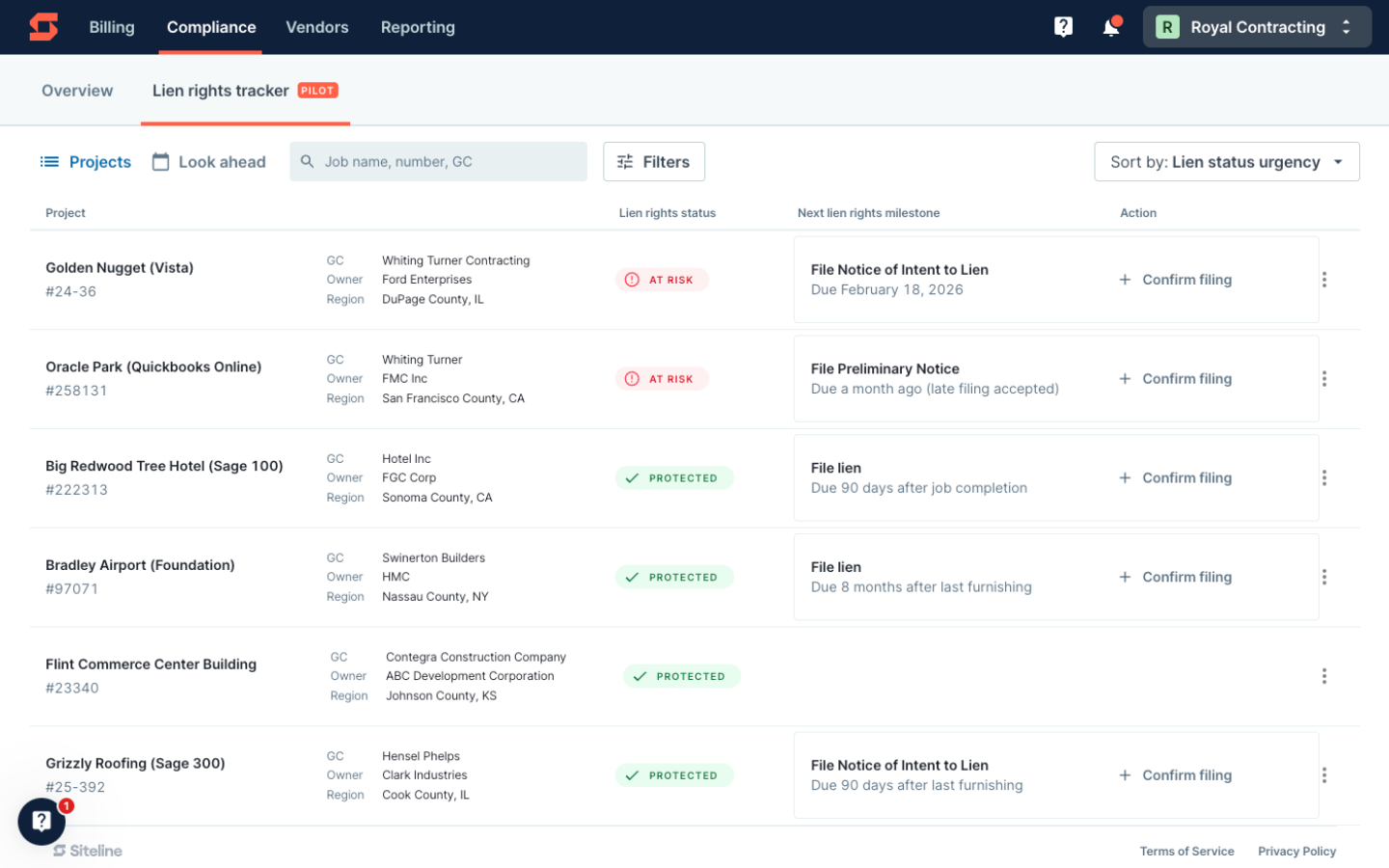
Task: Open the Terms of Service link
Action: [1187, 851]
